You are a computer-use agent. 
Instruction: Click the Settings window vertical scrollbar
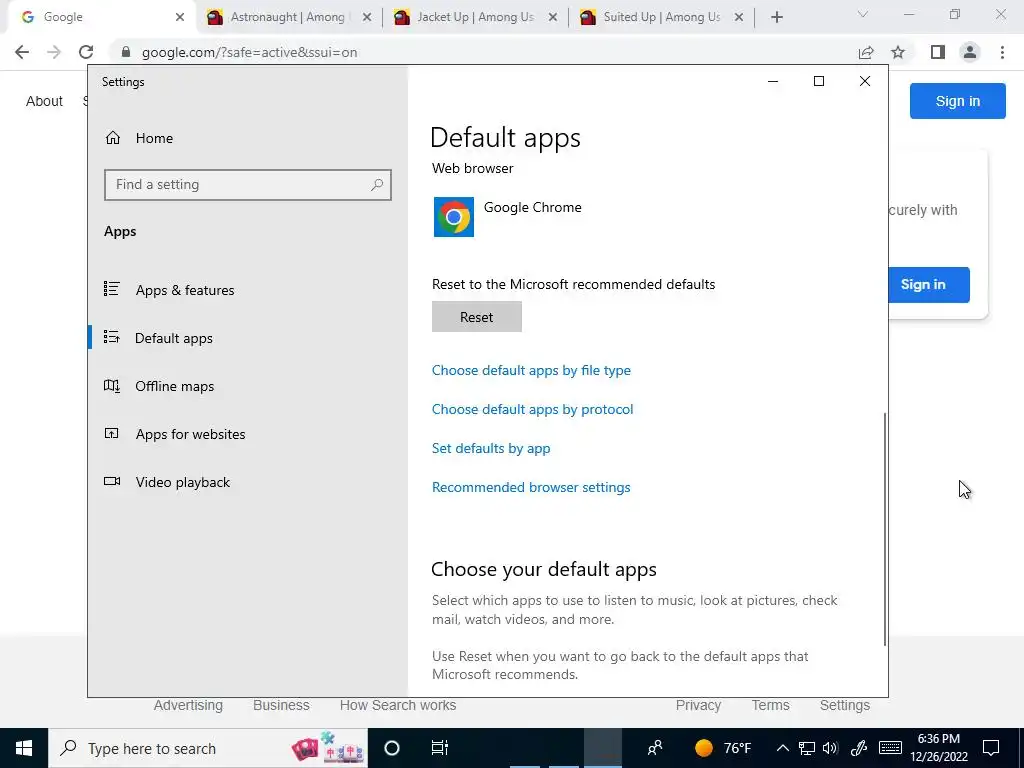click(885, 529)
